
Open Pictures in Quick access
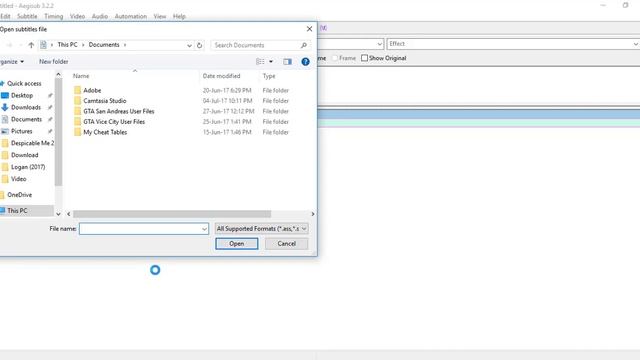tap(21, 131)
